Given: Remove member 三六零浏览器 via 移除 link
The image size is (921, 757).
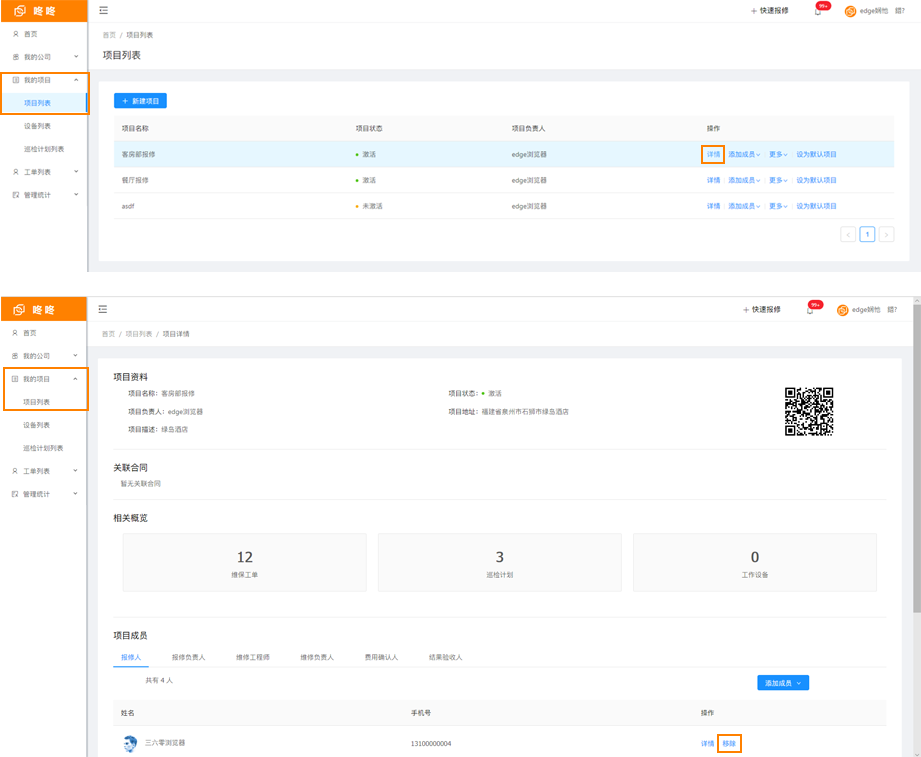Looking at the screenshot, I should (x=729, y=743).
